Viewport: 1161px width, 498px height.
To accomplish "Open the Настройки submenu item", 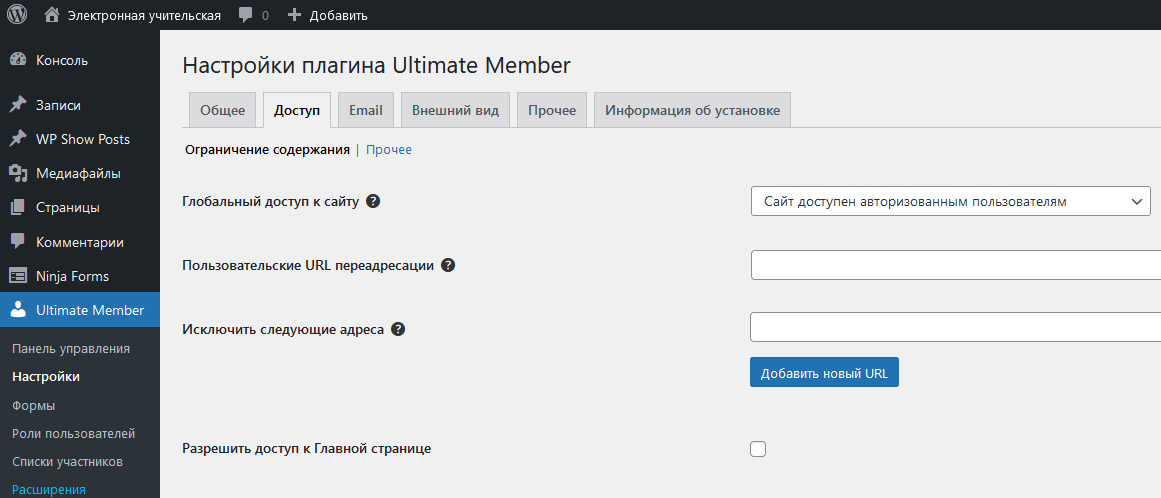I will tap(46, 377).
